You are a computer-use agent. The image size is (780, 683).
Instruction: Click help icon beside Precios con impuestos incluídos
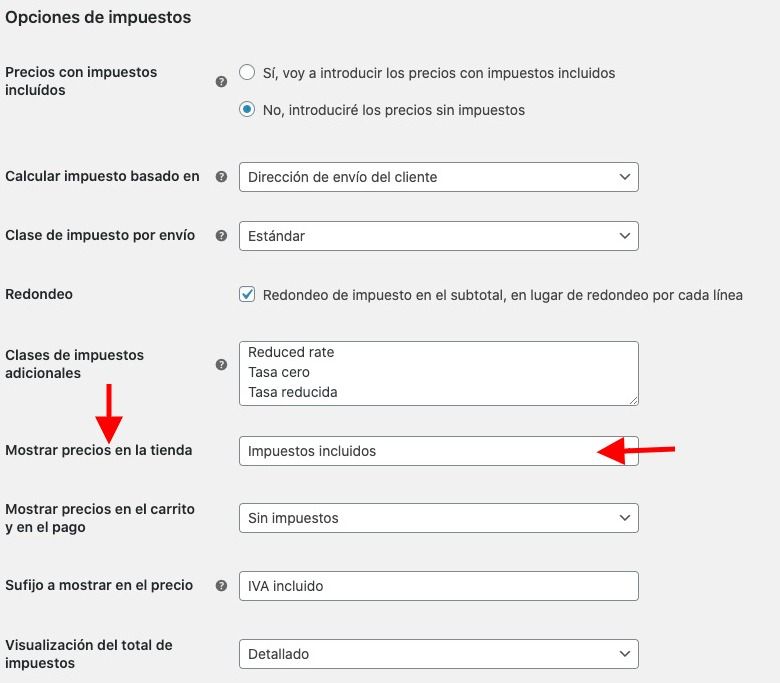[x=221, y=82]
